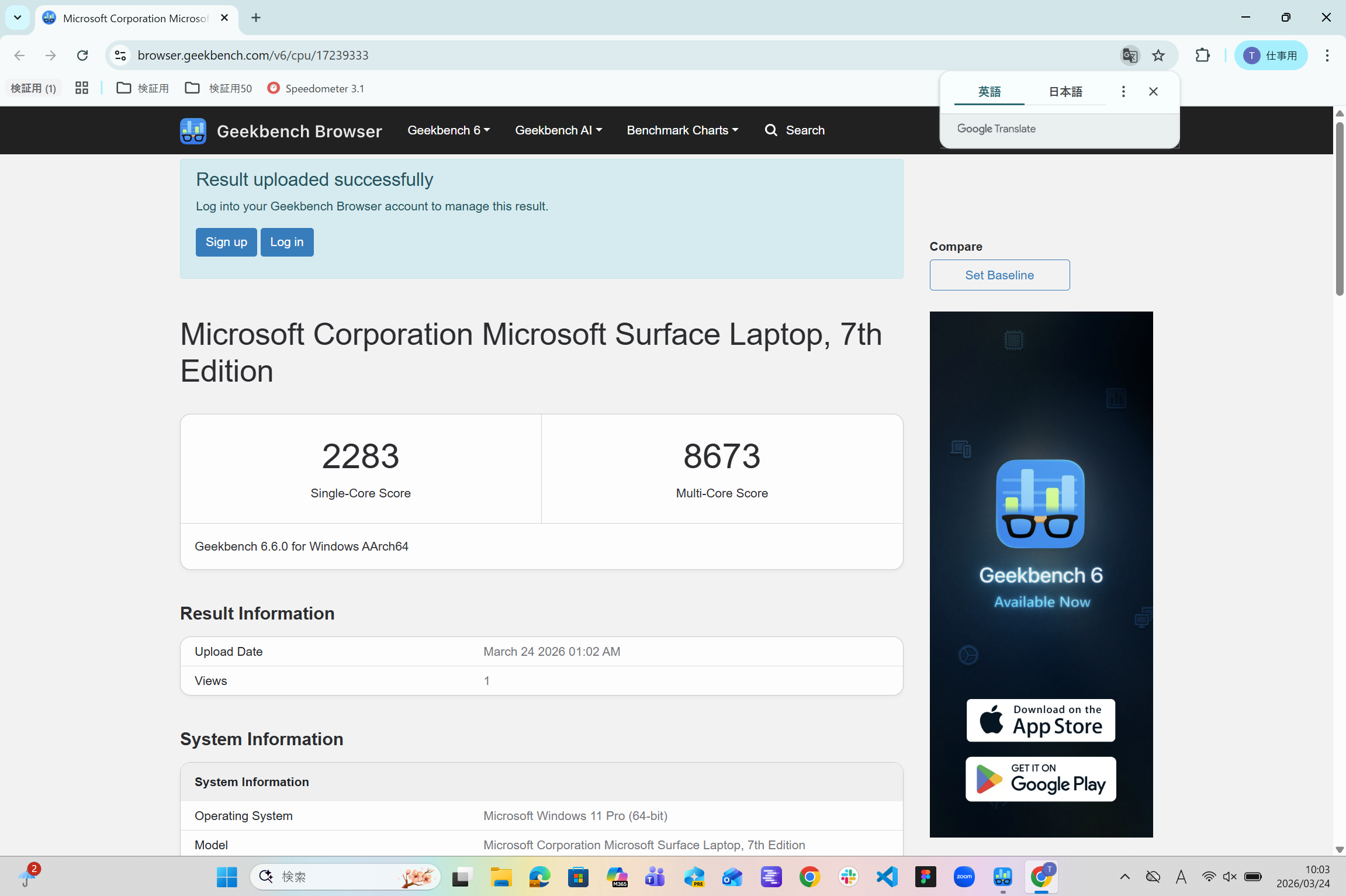Screen dimensions: 1346x896
Task: Reload the page with refresh icon
Action: click(x=82, y=56)
